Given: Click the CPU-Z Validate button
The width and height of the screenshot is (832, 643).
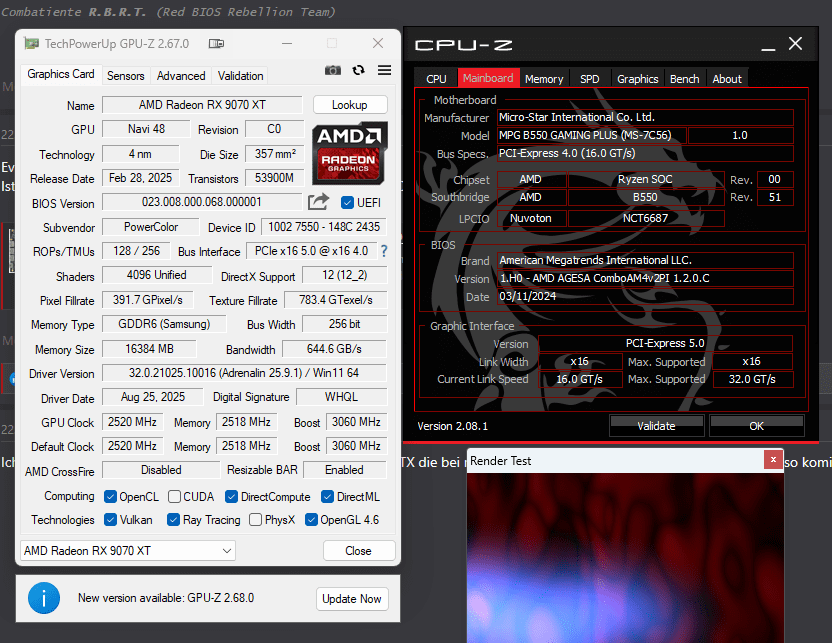Looking at the screenshot, I should click(x=656, y=426).
